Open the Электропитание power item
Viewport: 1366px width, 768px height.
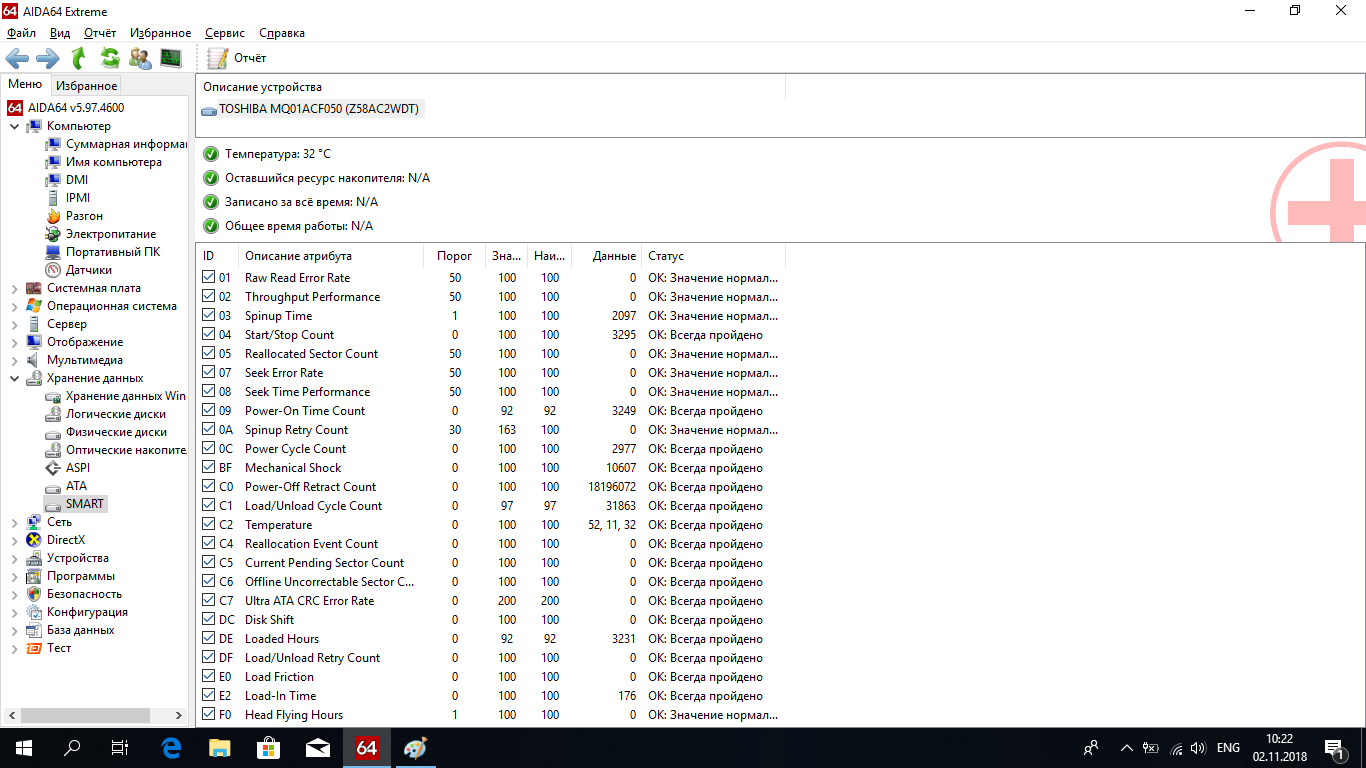point(101,234)
